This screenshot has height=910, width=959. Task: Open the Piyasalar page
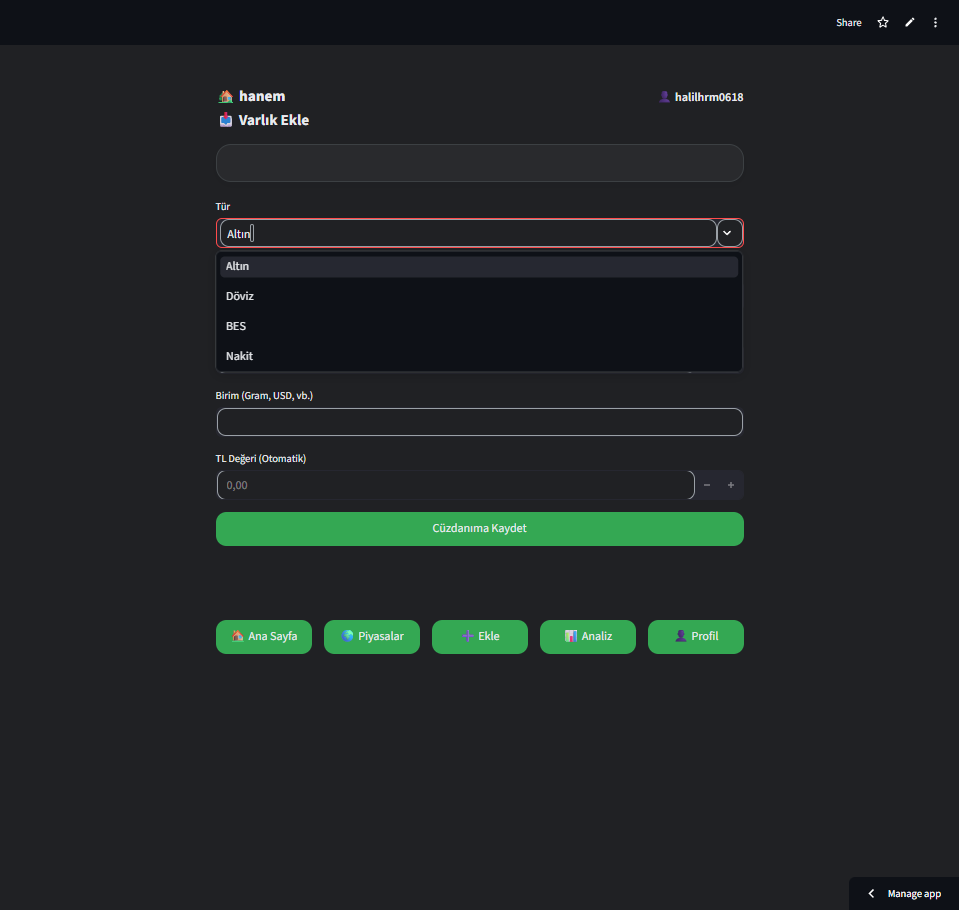(x=372, y=637)
